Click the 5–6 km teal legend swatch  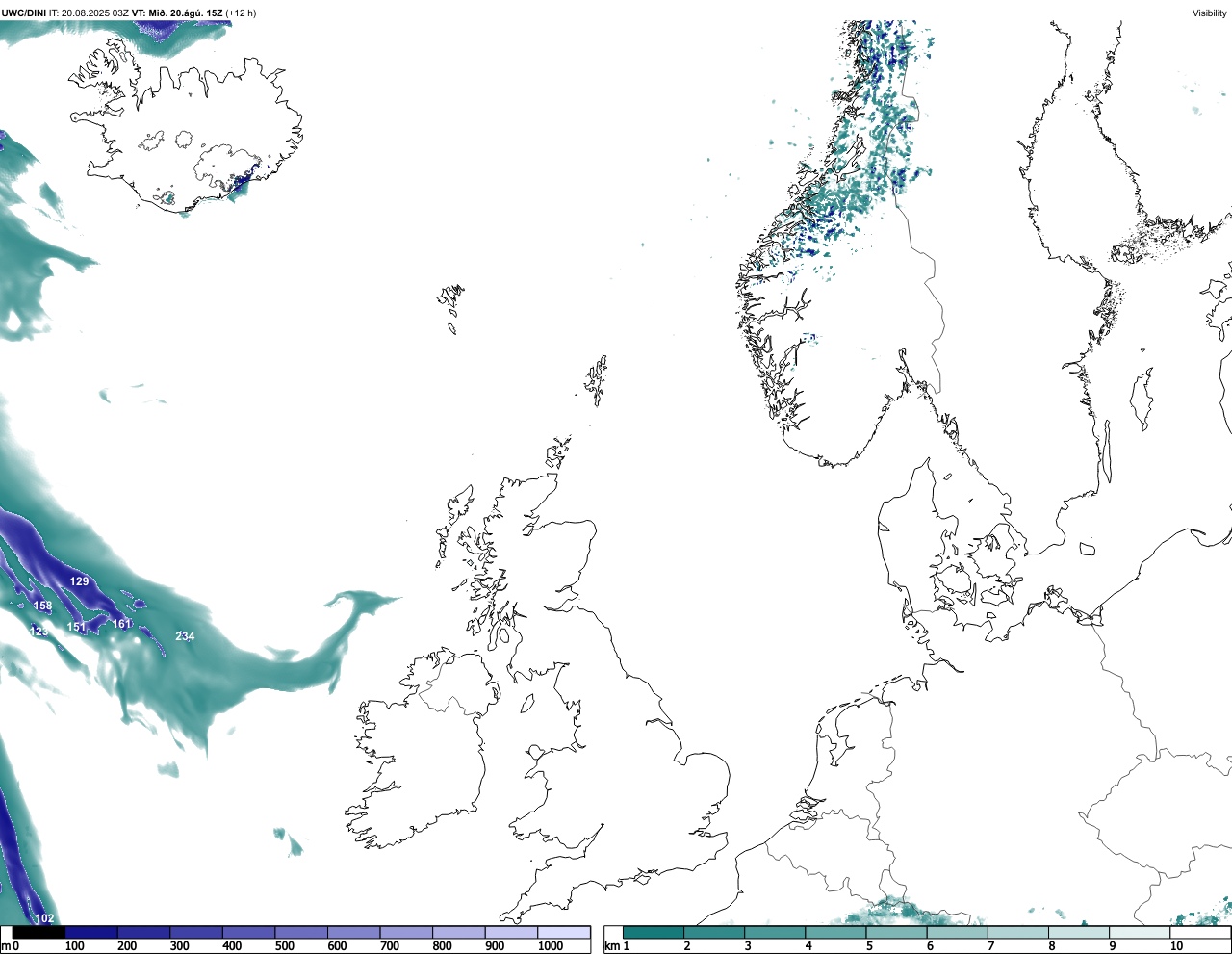click(896, 932)
